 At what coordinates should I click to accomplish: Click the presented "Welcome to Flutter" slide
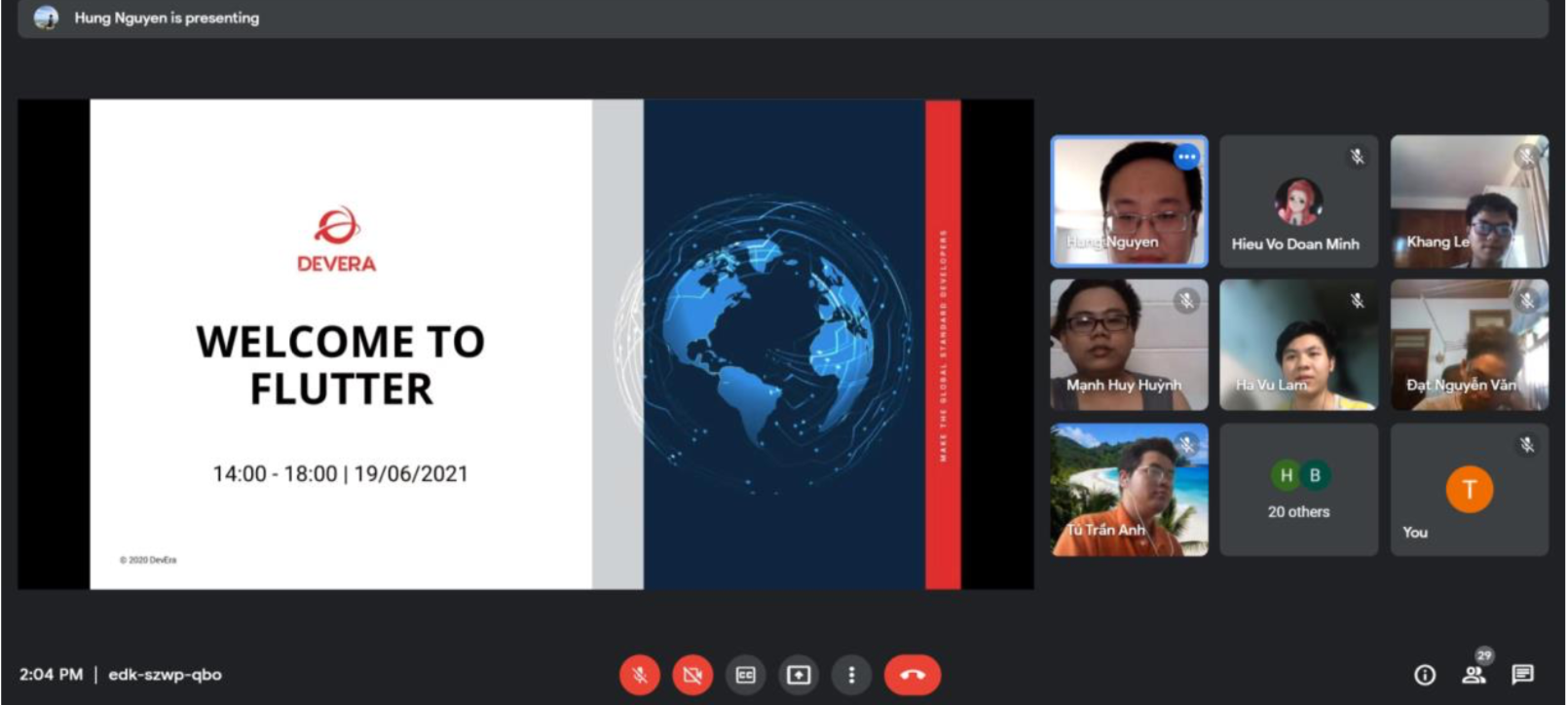tap(525, 344)
